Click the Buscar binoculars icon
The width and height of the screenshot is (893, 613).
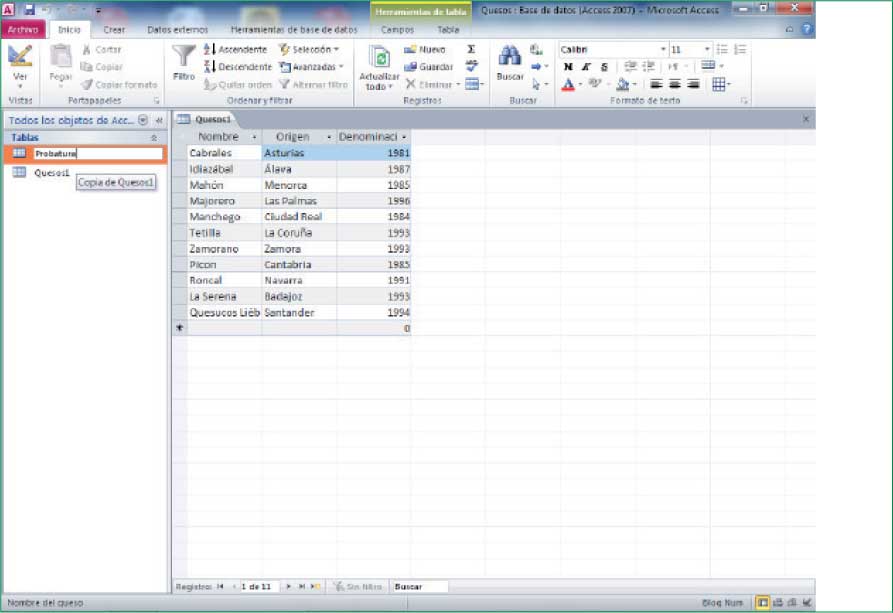509,57
